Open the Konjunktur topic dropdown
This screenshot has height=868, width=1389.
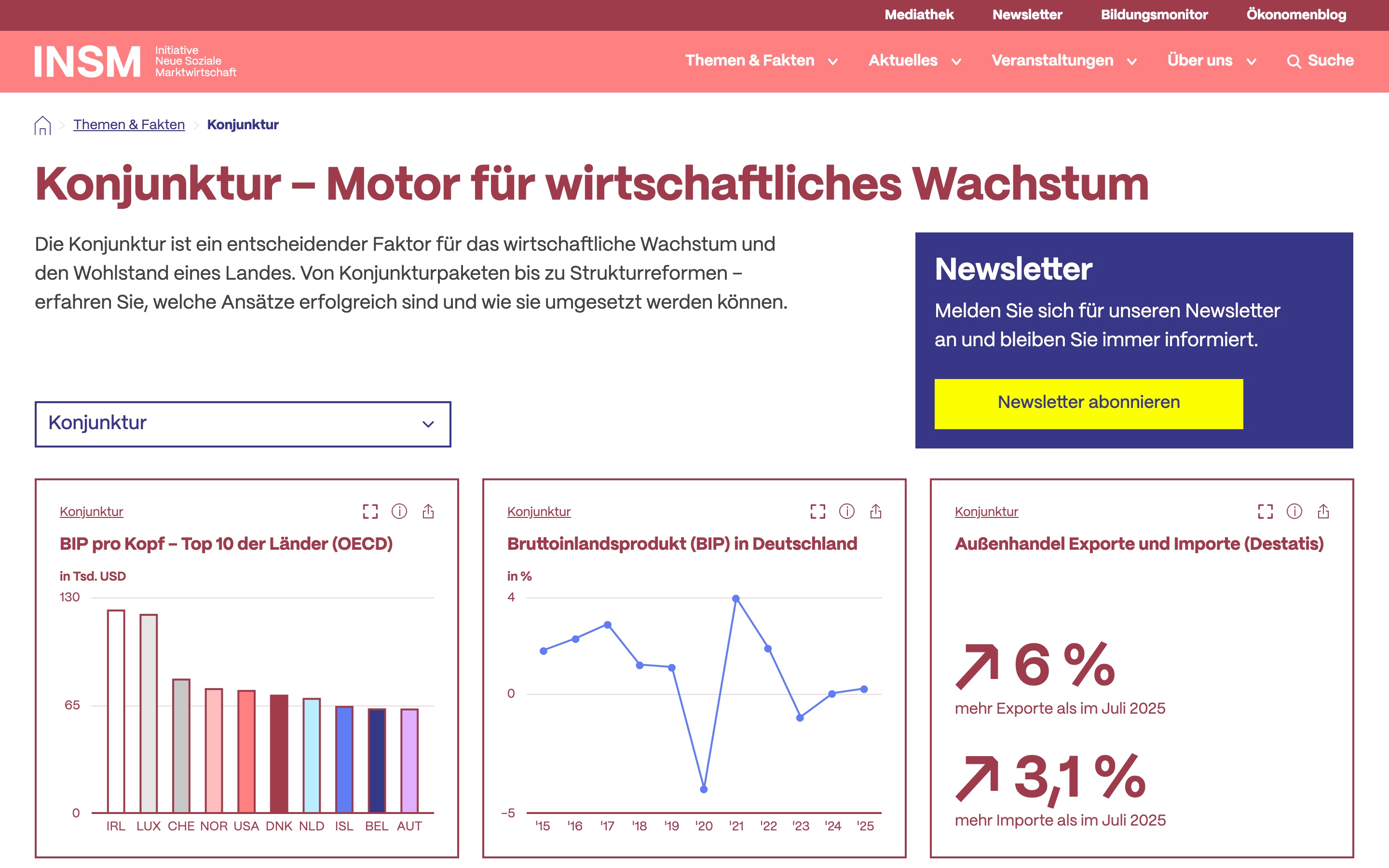pos(243,424)
